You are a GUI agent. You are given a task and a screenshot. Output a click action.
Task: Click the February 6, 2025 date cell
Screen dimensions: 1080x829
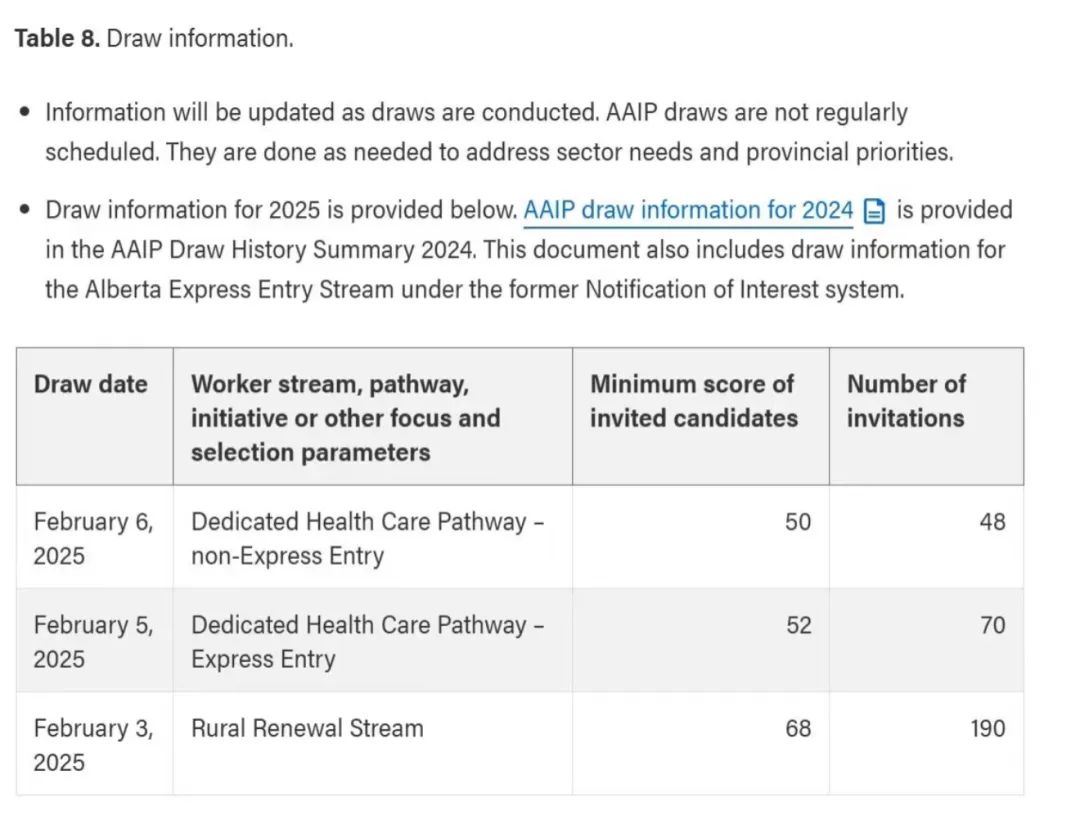tap(93, 538)
